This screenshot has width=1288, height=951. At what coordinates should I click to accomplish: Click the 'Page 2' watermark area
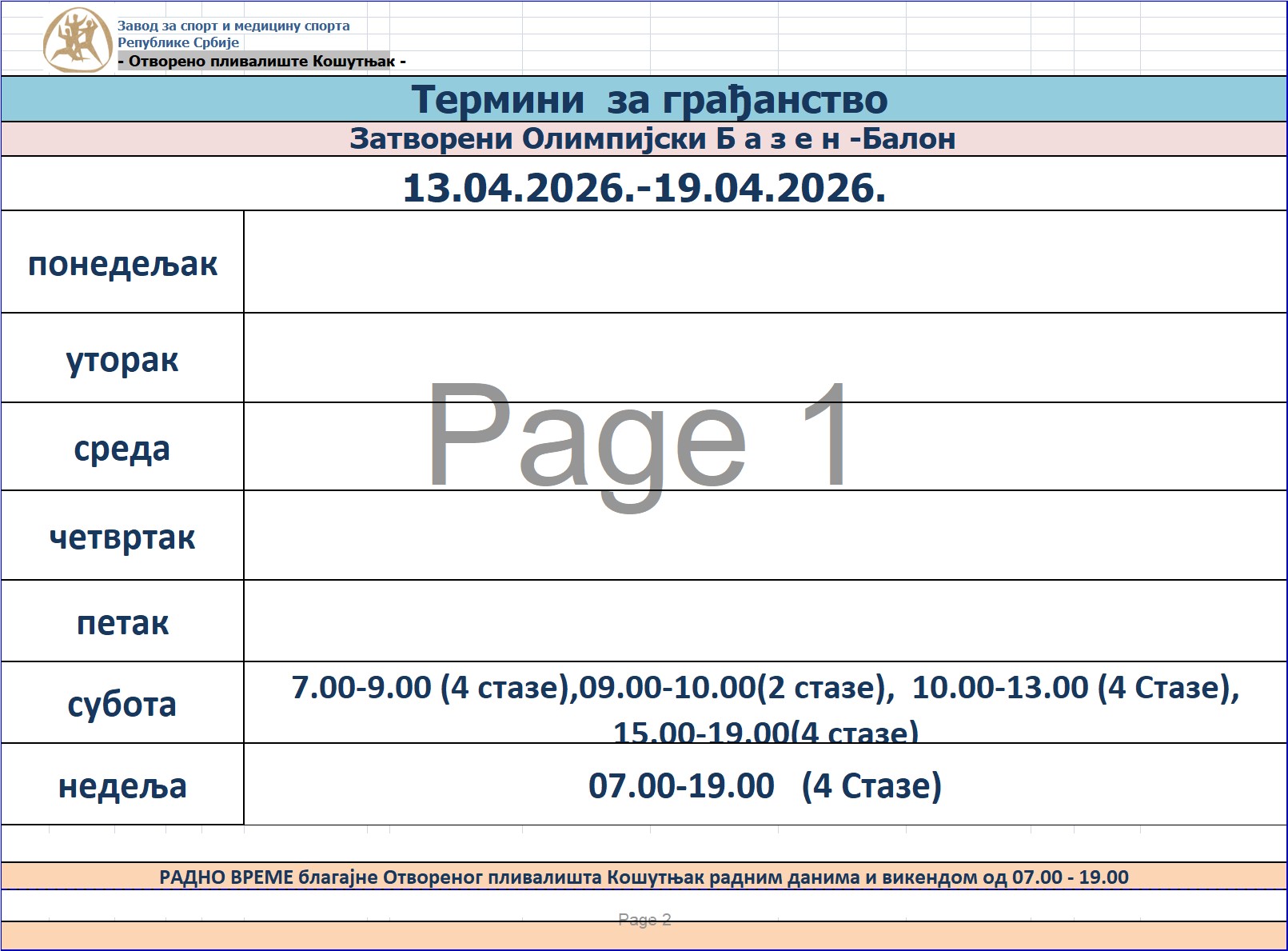(644, 919)
